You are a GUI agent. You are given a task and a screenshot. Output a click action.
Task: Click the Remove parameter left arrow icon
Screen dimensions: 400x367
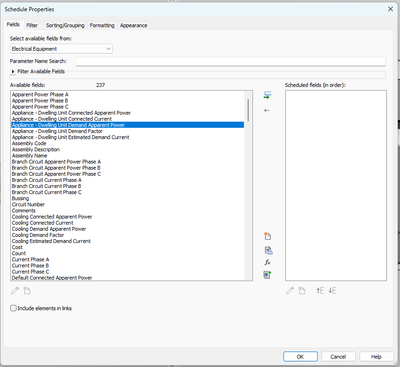[x=266, y=110]
